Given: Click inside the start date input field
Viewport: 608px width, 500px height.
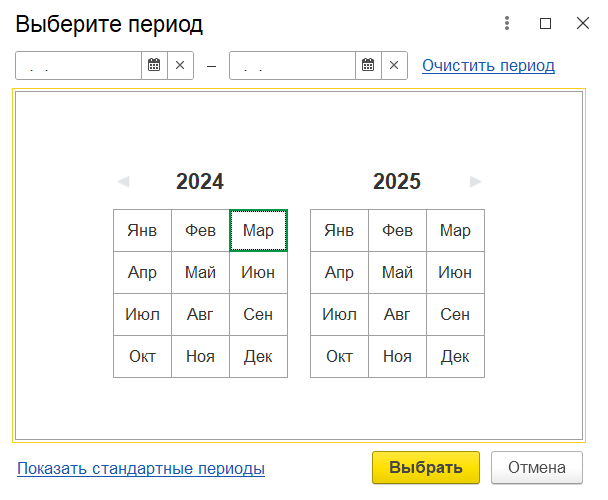Looking at the screenshot, I should (79, 66).
